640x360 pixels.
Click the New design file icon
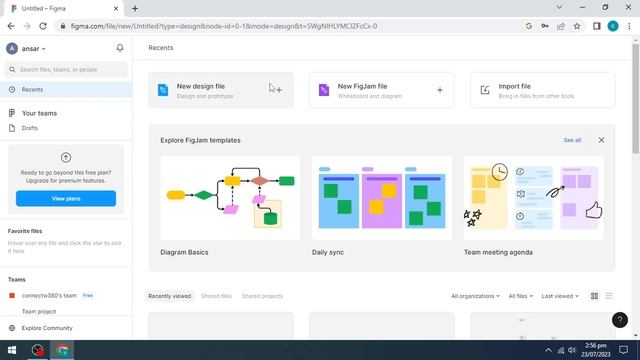(163, 90)
